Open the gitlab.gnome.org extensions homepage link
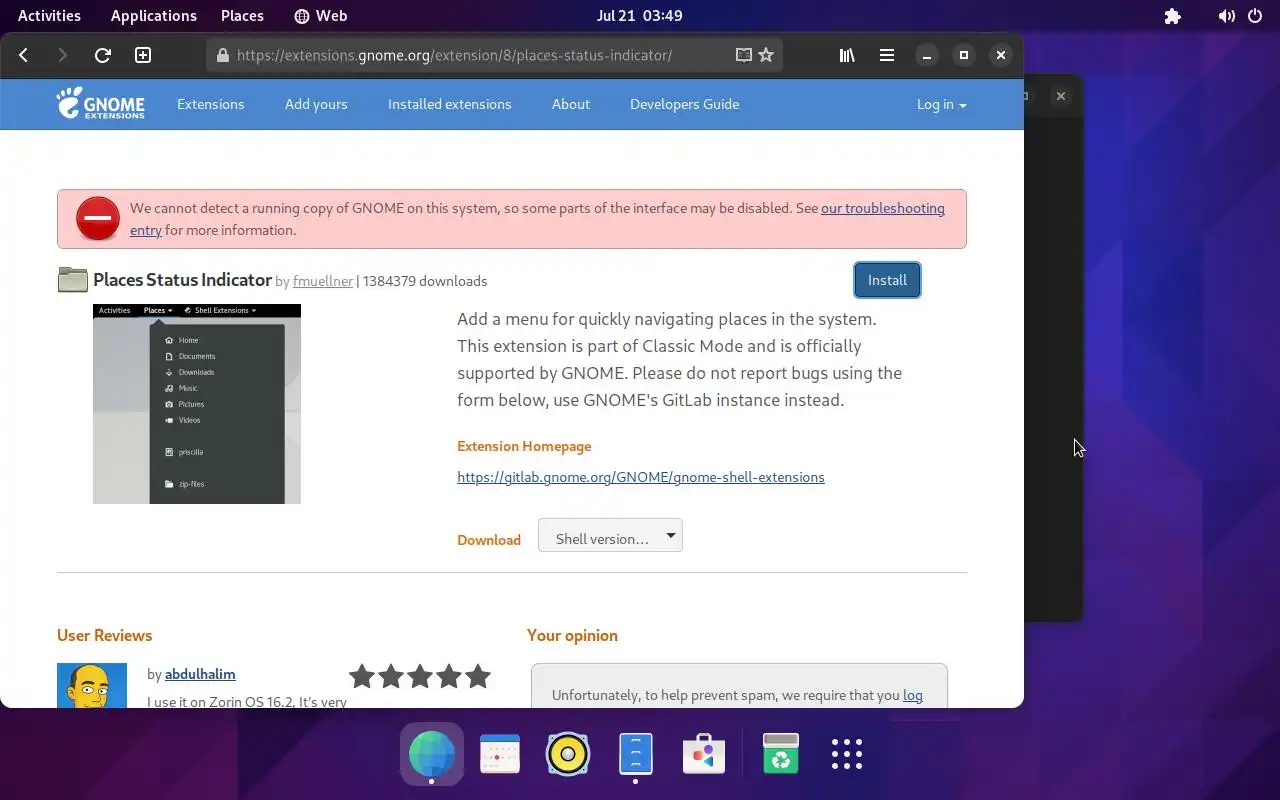Screen dimensions: 1280x800 (641, 477)
